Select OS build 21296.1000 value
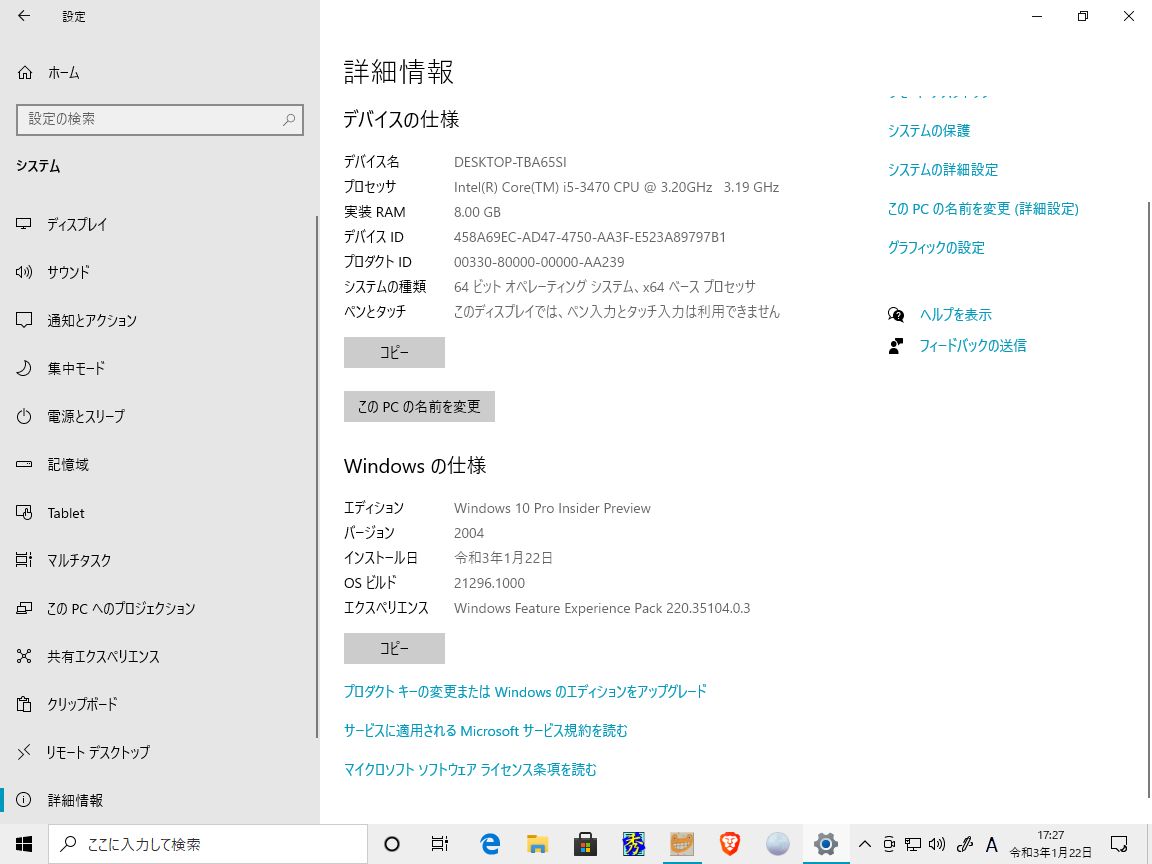The width and height of the screenshot is (1152, 864). 489,583
